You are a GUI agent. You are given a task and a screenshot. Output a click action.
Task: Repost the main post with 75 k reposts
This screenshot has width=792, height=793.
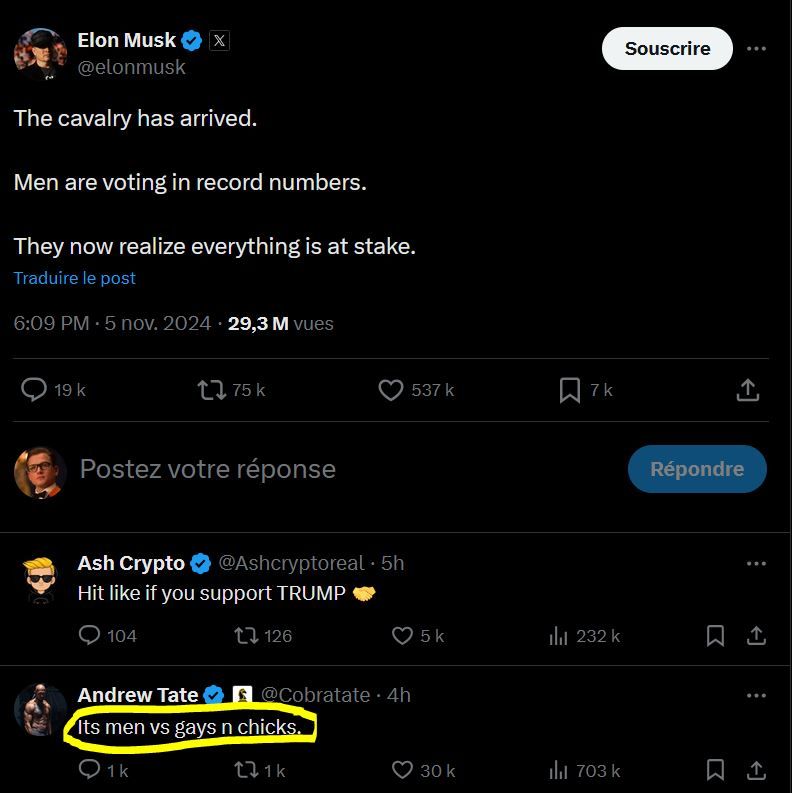coord(212,390)
